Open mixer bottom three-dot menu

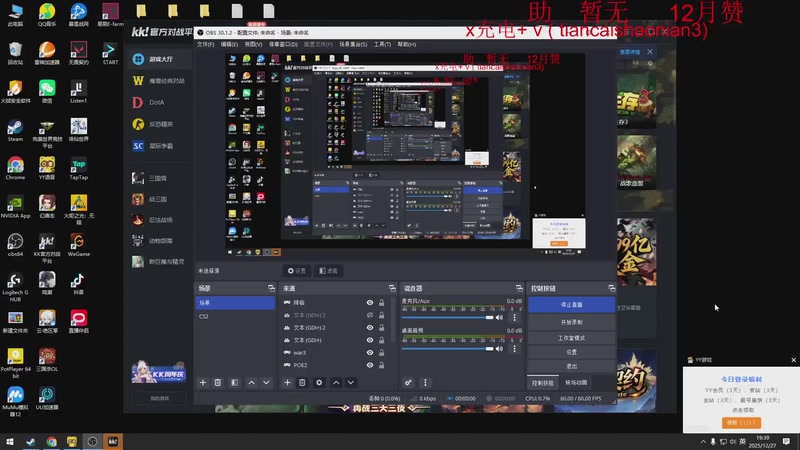pyautogui.click(x=425, y=383)
